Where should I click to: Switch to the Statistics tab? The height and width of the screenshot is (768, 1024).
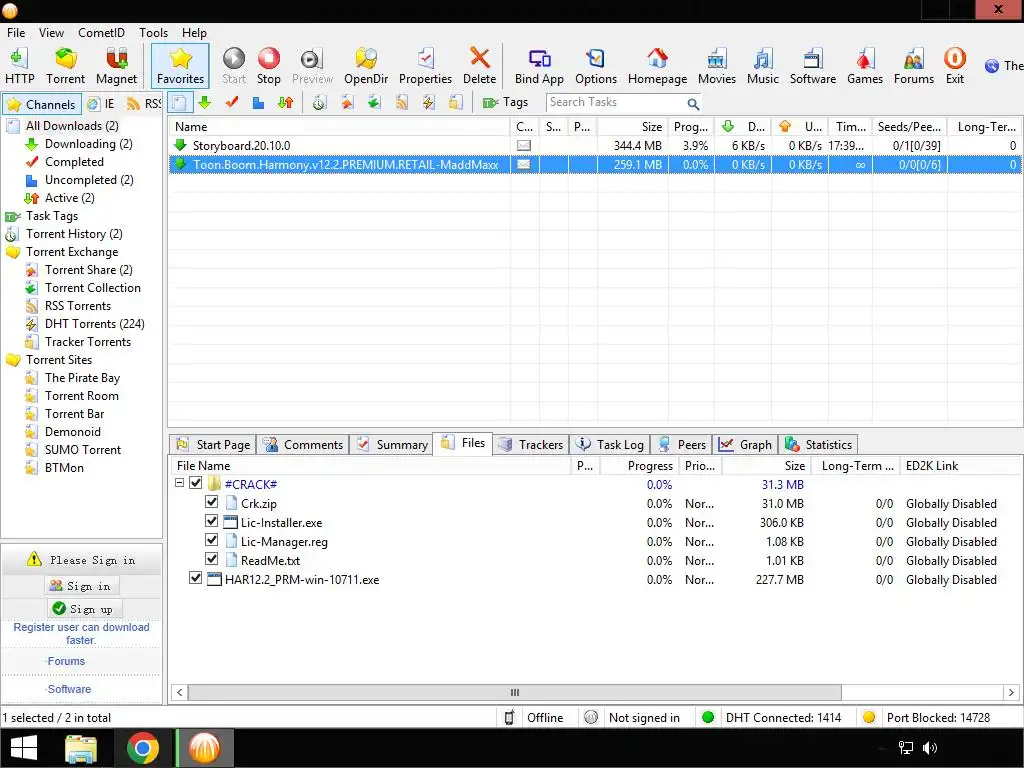[819, 445]
